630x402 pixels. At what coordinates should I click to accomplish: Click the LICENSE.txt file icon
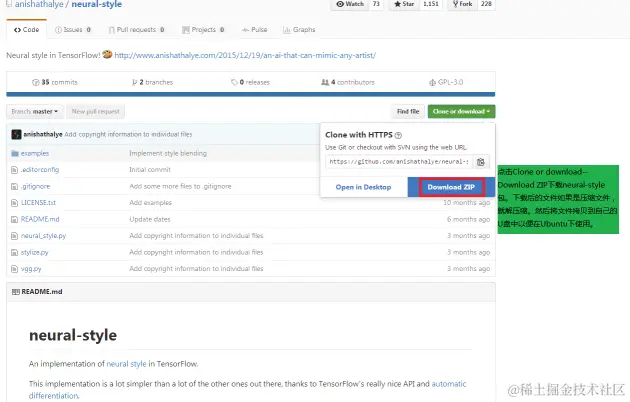click(14, 203)
